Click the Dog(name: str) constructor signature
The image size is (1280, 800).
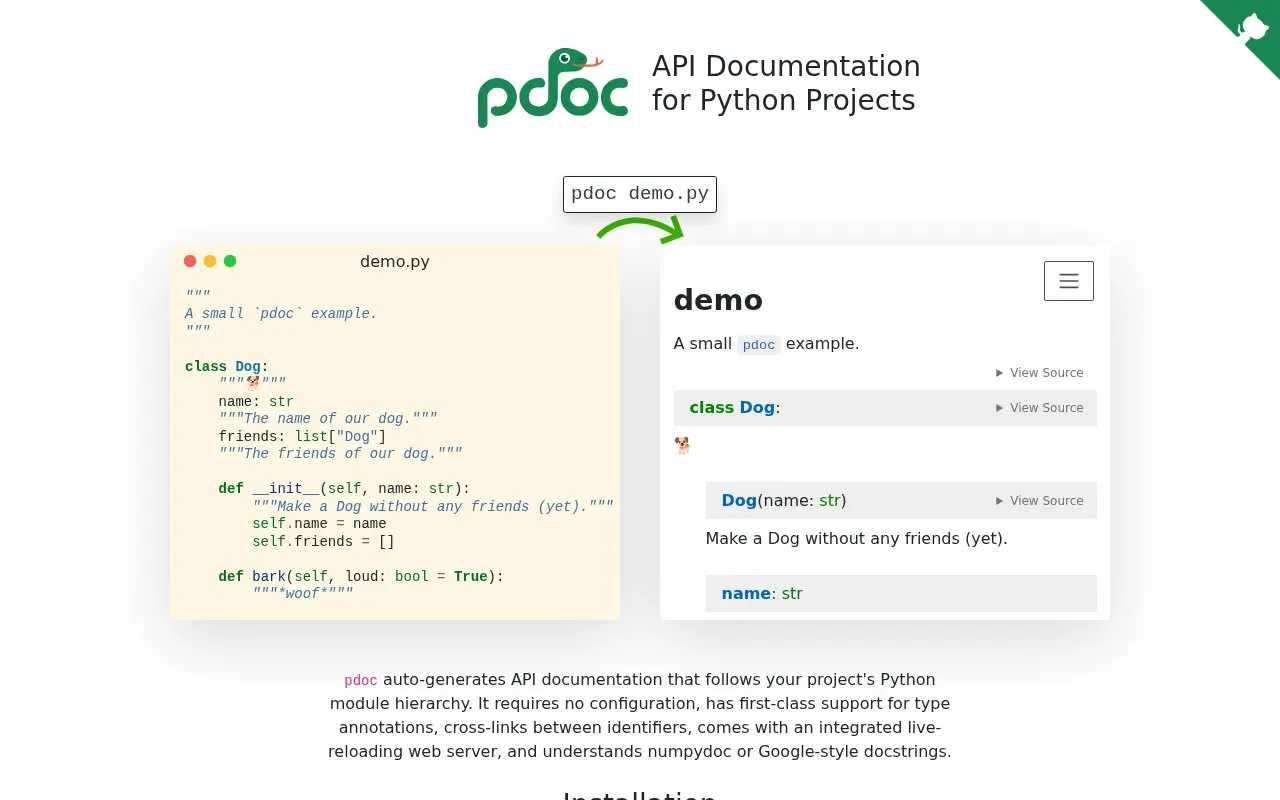pos(784,501)
